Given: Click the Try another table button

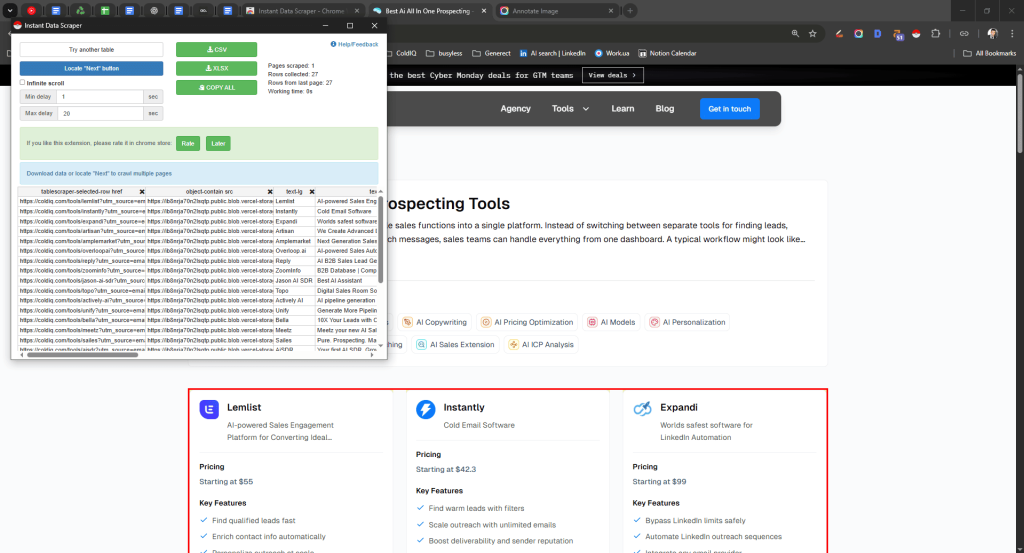Looking at the screenshot, I should [91, 50].
